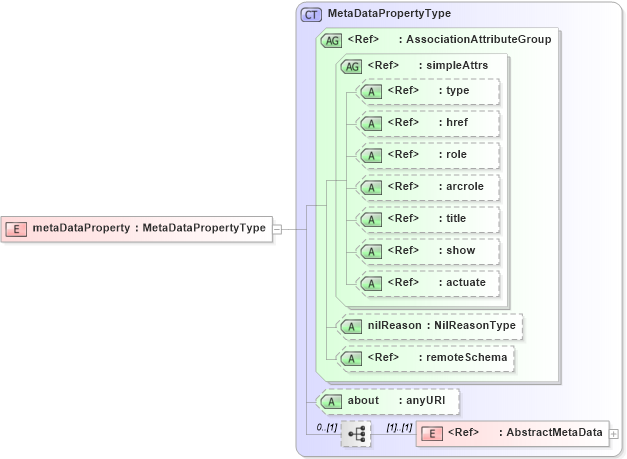The image size is (627, 459).
Task: Click the CT icon of MetaDataPropertyType
Action: 311,15
